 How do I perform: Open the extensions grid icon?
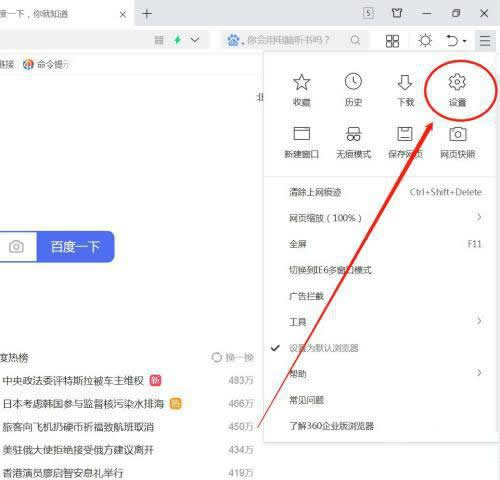pyautogui.click(x=392, y=41)
